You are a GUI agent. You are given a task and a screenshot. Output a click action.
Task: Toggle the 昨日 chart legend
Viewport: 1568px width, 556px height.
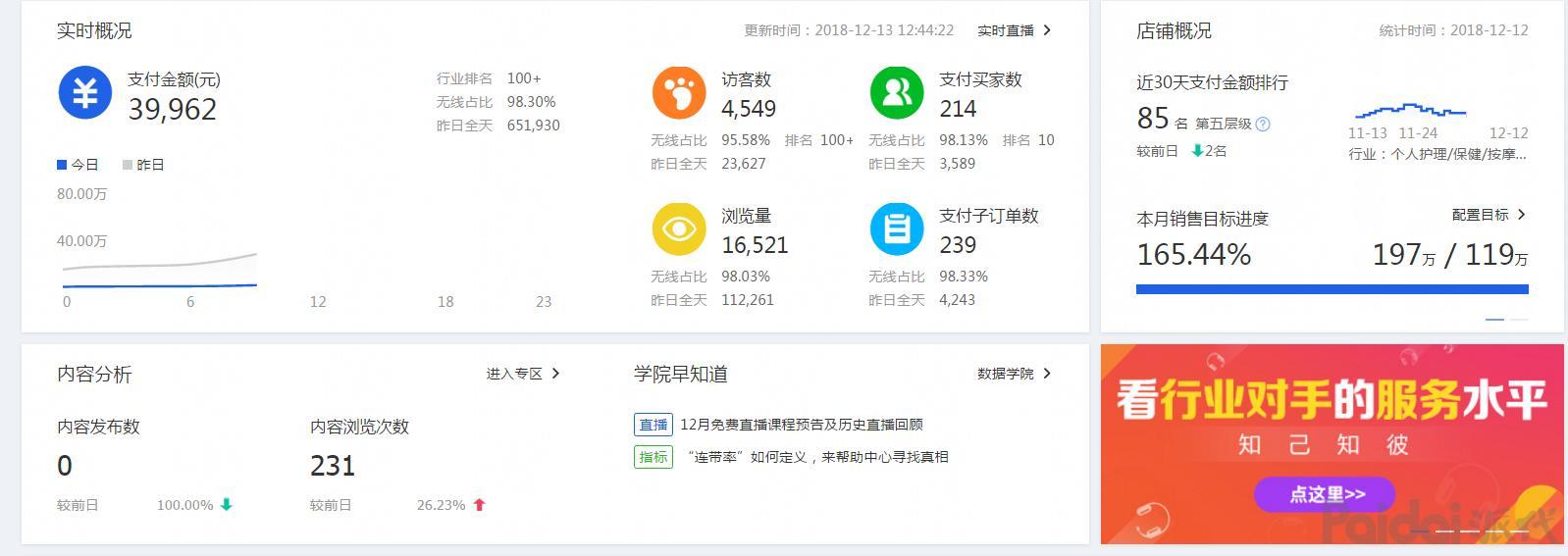point(143,165)
